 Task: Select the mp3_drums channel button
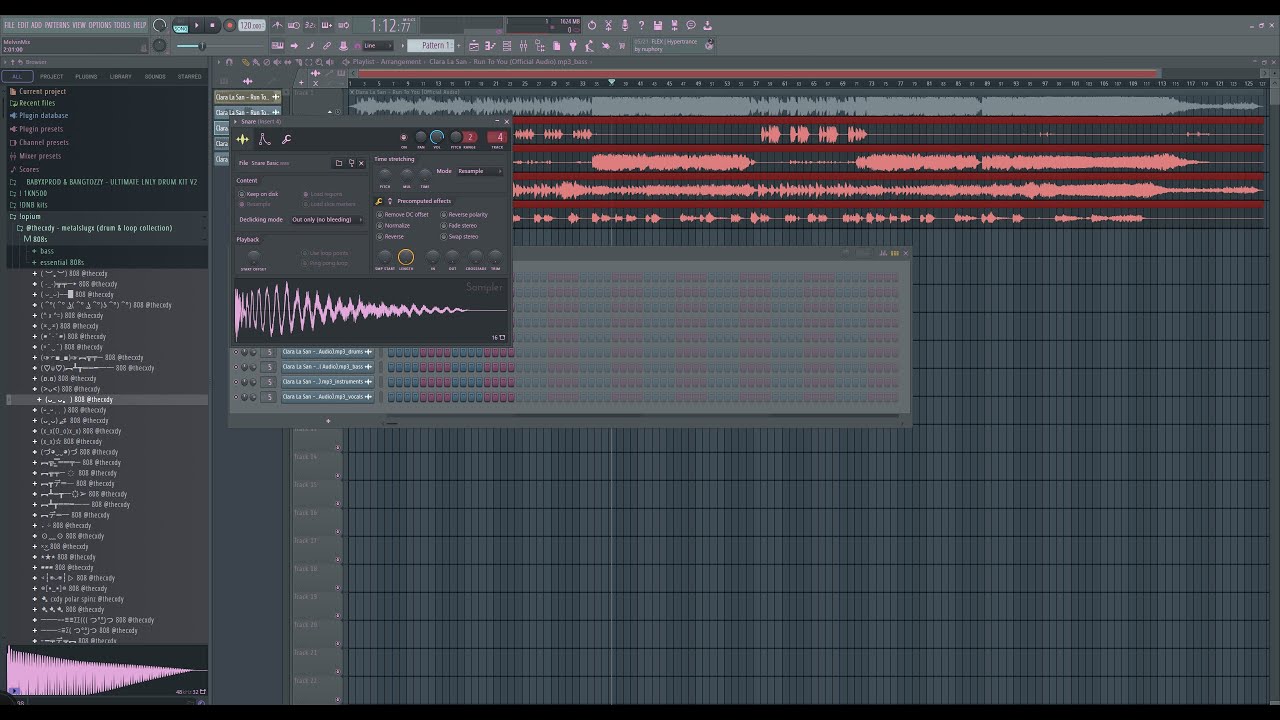pyautogui.click(x=326, y=352)
